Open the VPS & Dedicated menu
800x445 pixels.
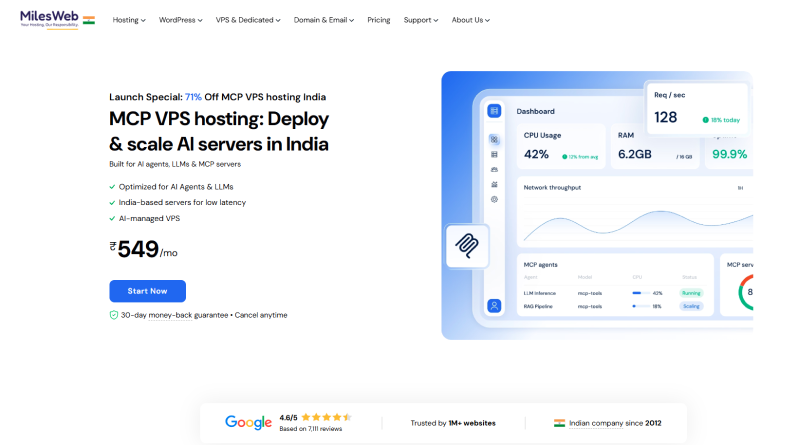[247, 20]
